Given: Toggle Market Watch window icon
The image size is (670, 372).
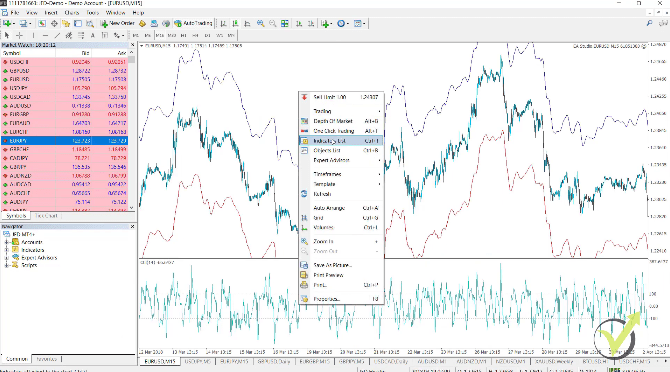Looking at the screenshot, I should tap(42, 23).
